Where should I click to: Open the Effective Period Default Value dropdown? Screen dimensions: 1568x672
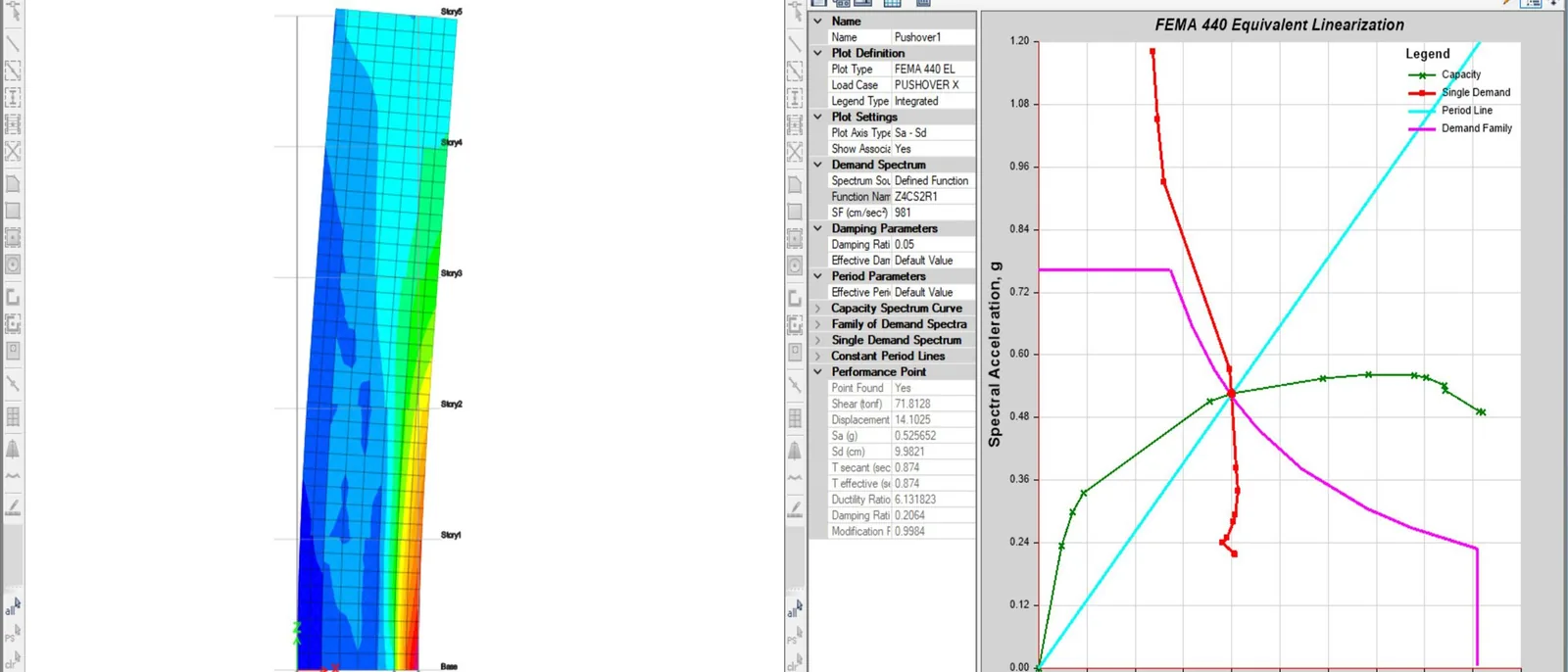pyautogui.click(x=933, y=292)
